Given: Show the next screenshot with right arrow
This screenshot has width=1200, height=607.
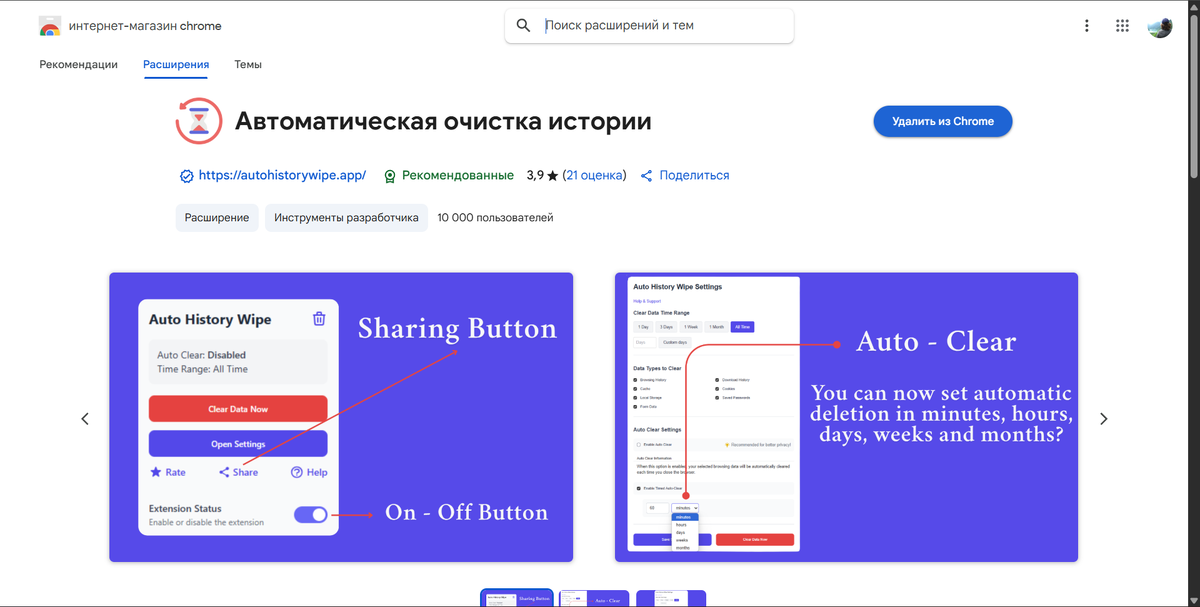Looking at the screenshot, I should [x=1104, y=419].
